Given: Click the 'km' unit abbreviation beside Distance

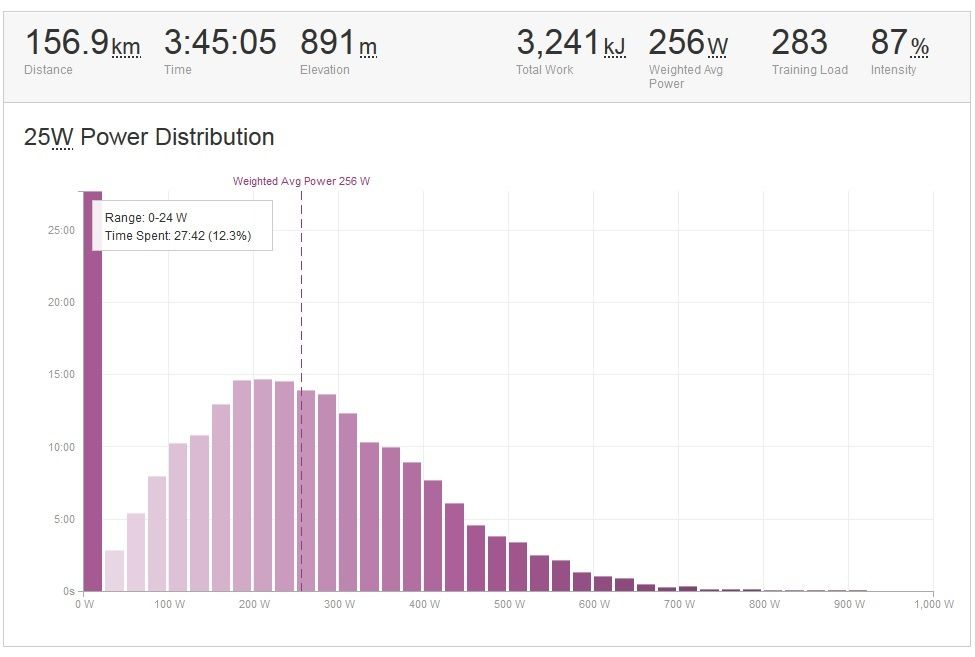Looking at the screenshot, I should (x=126, y=47).
